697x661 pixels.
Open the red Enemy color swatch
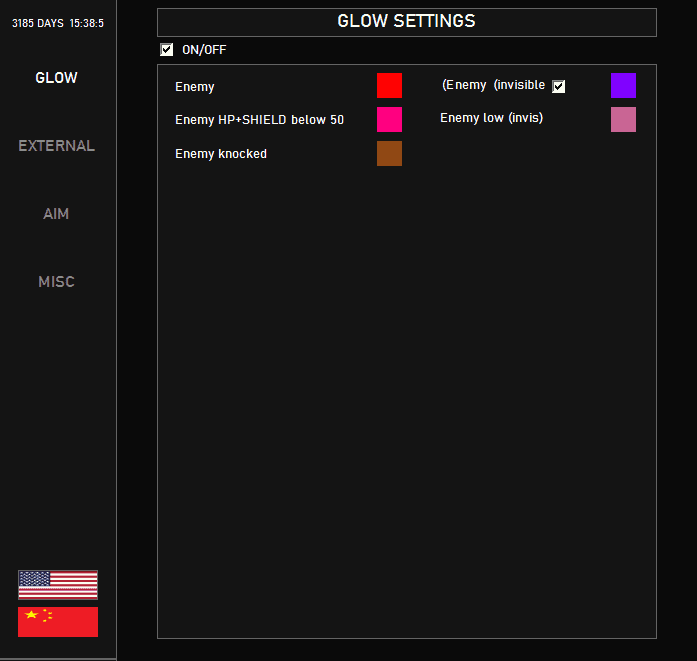point(389,85)
